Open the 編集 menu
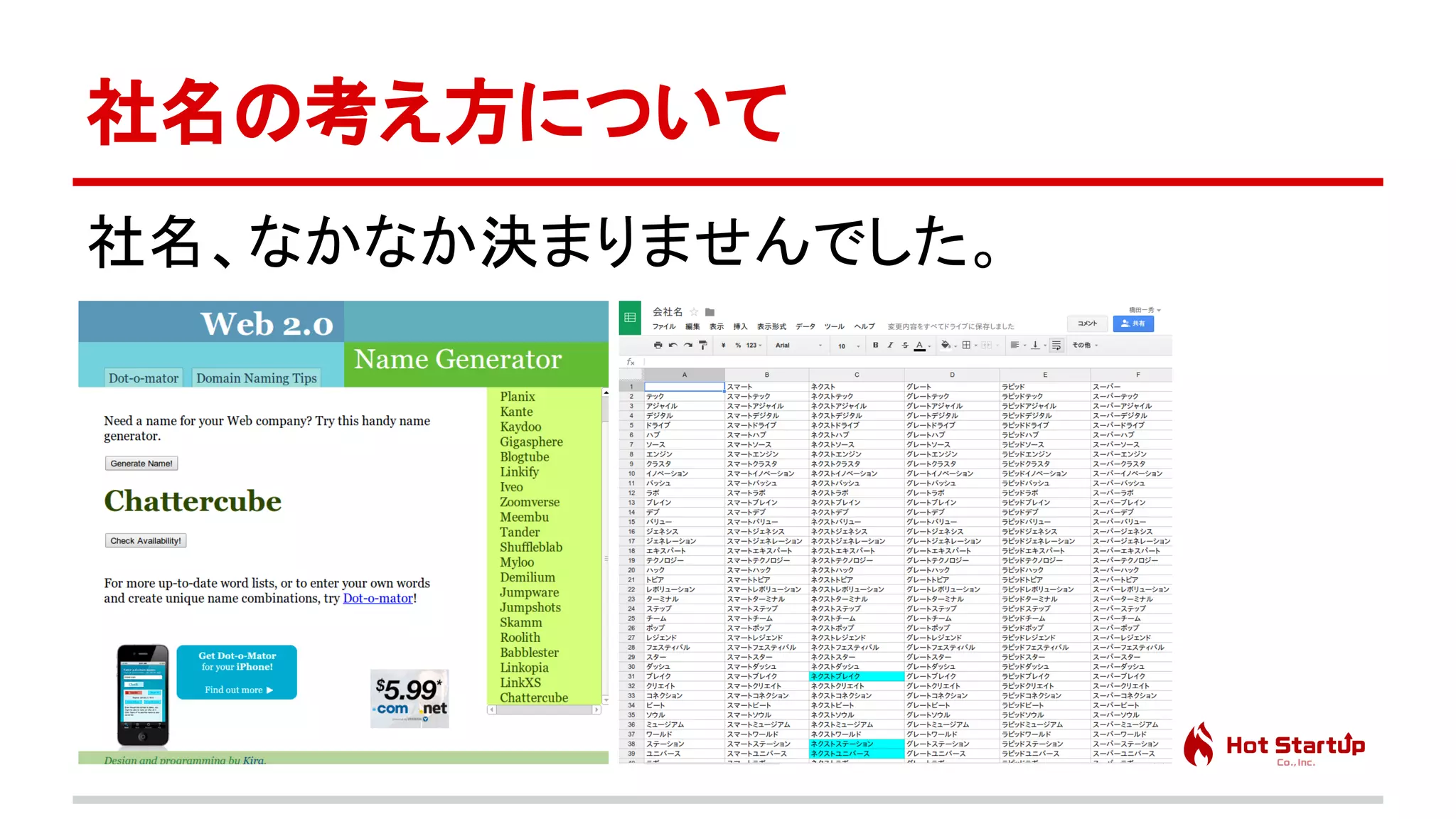Screen dimensions: 1456x819 click(x=692, y=327)
